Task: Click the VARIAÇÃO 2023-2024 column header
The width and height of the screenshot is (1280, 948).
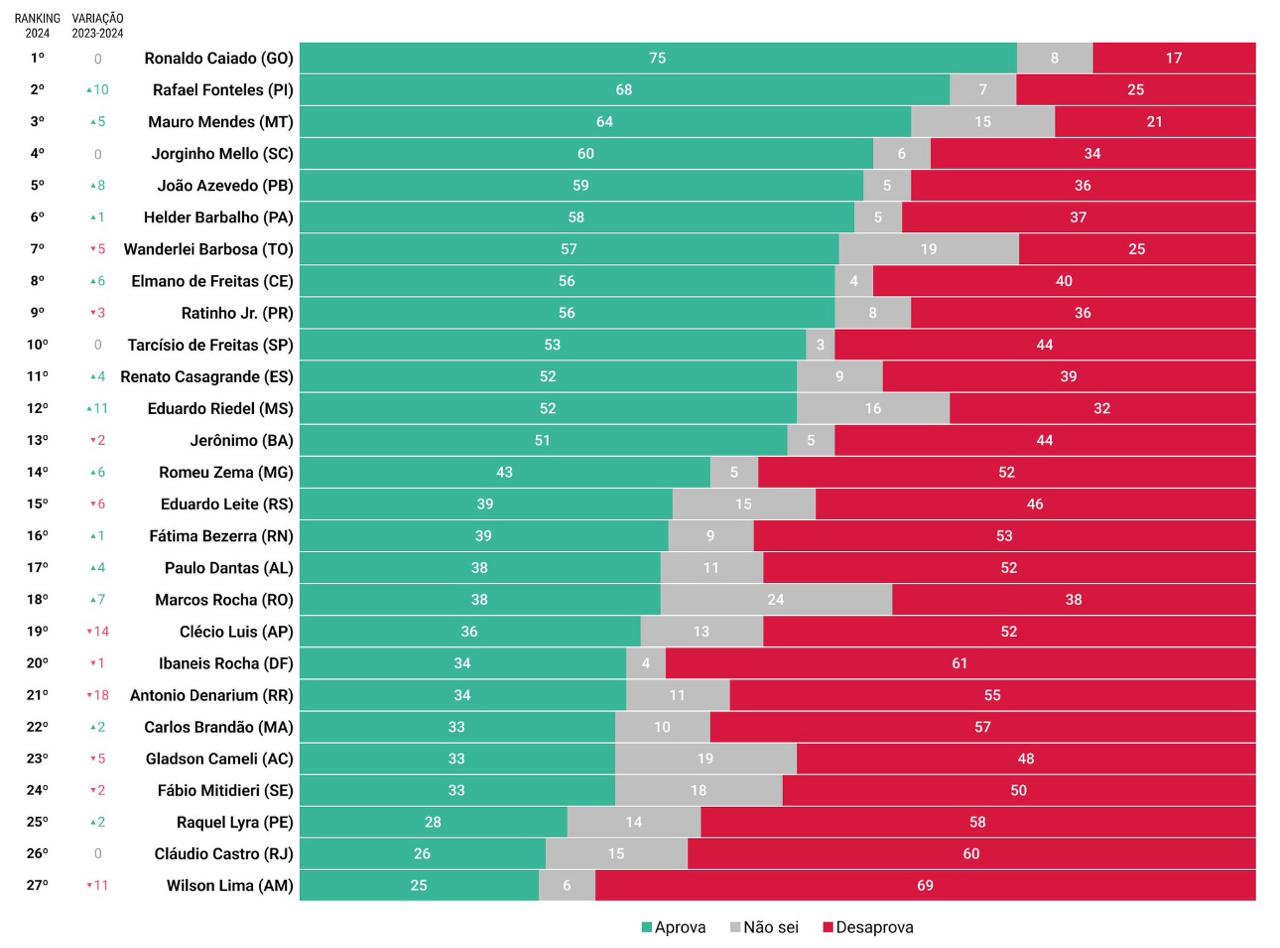Action: tap(97, 26)
